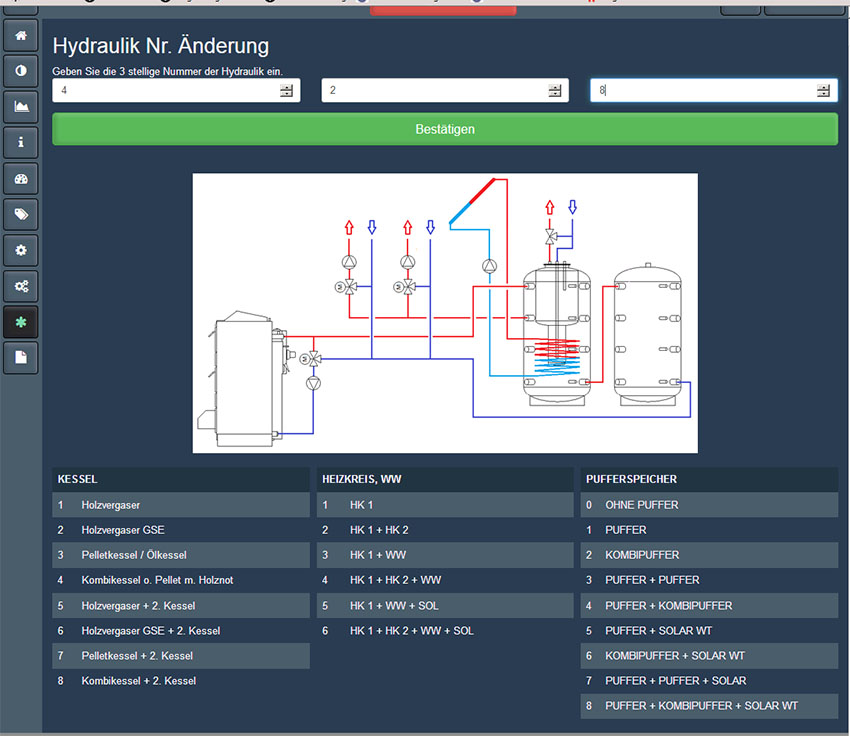Screen dimensions: 850x736
Task: Click stepper arrows of third digit field
Action: click(x=823, y=91)
